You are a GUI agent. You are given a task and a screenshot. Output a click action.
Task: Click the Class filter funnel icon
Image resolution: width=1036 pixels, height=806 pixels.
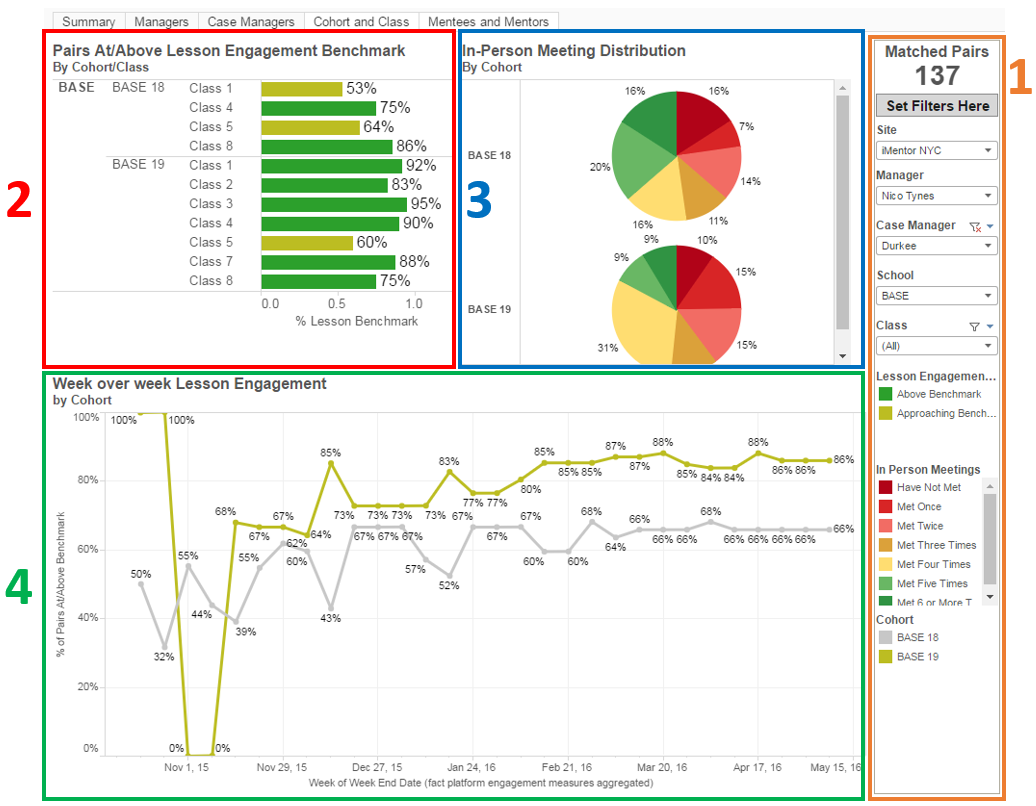974,326
